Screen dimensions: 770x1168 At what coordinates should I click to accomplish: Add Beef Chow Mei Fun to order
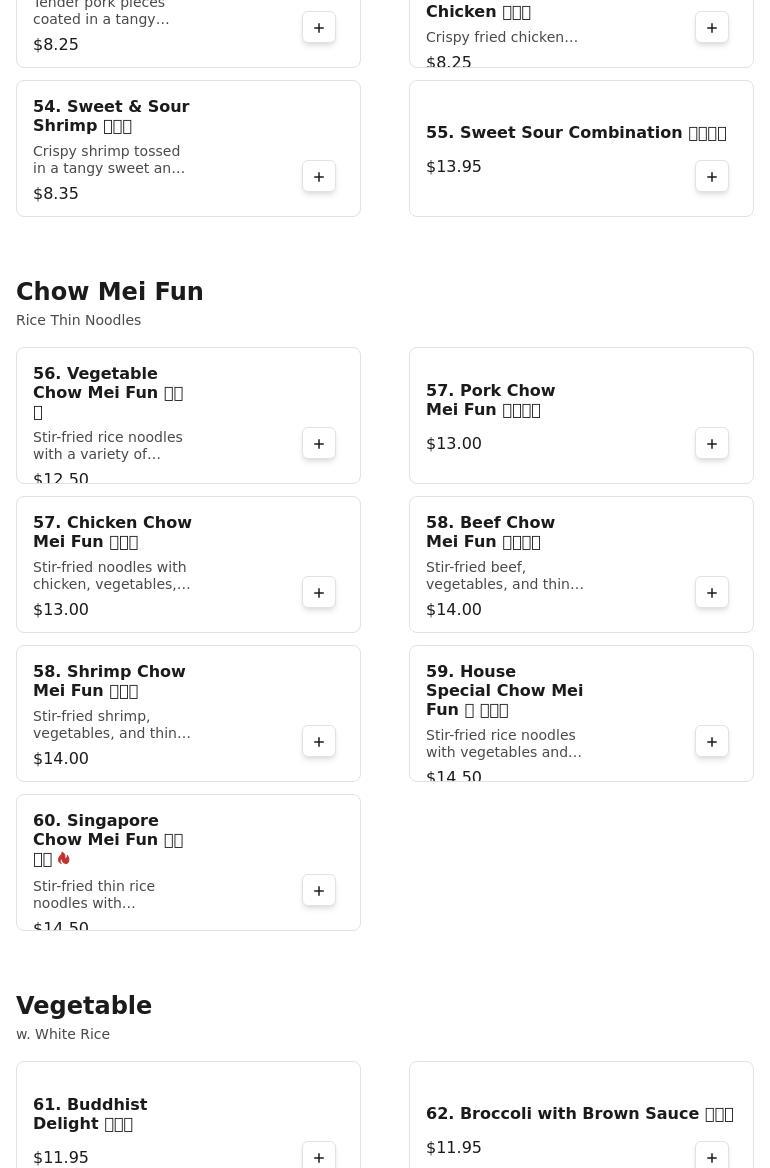tap(712, 593)
